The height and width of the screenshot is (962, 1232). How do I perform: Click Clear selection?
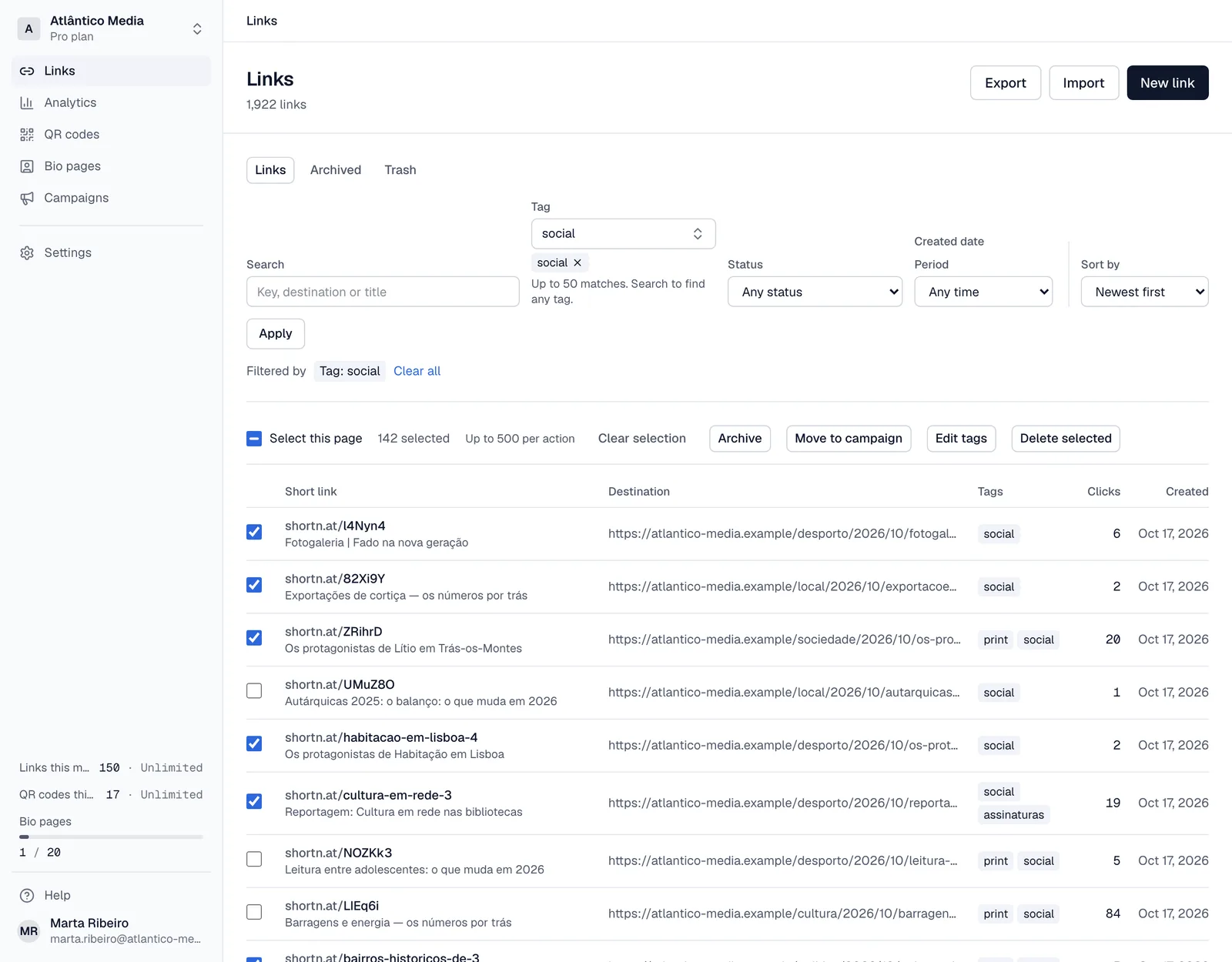pyautogui.click(x=642, y=439)
